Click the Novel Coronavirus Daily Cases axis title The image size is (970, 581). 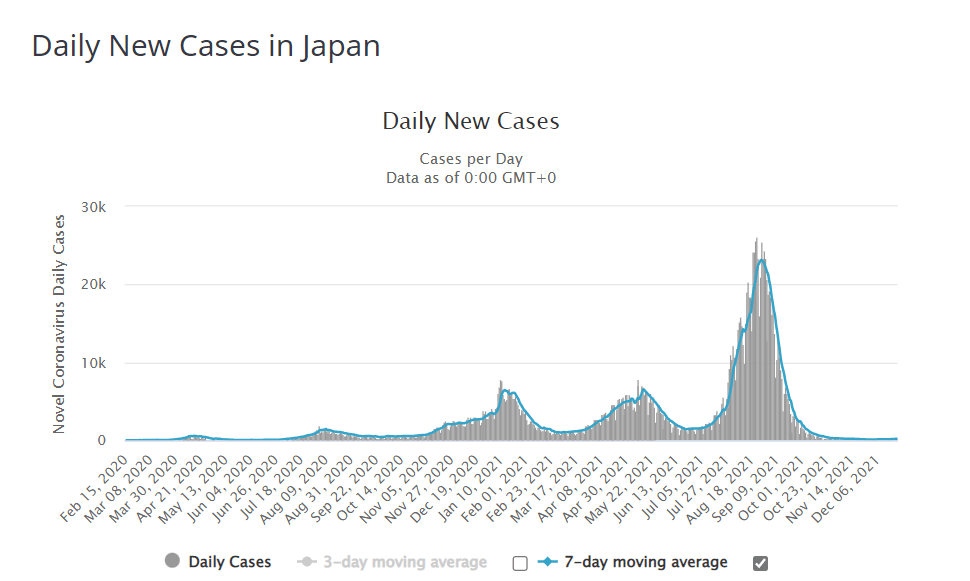tap(59, 323)
